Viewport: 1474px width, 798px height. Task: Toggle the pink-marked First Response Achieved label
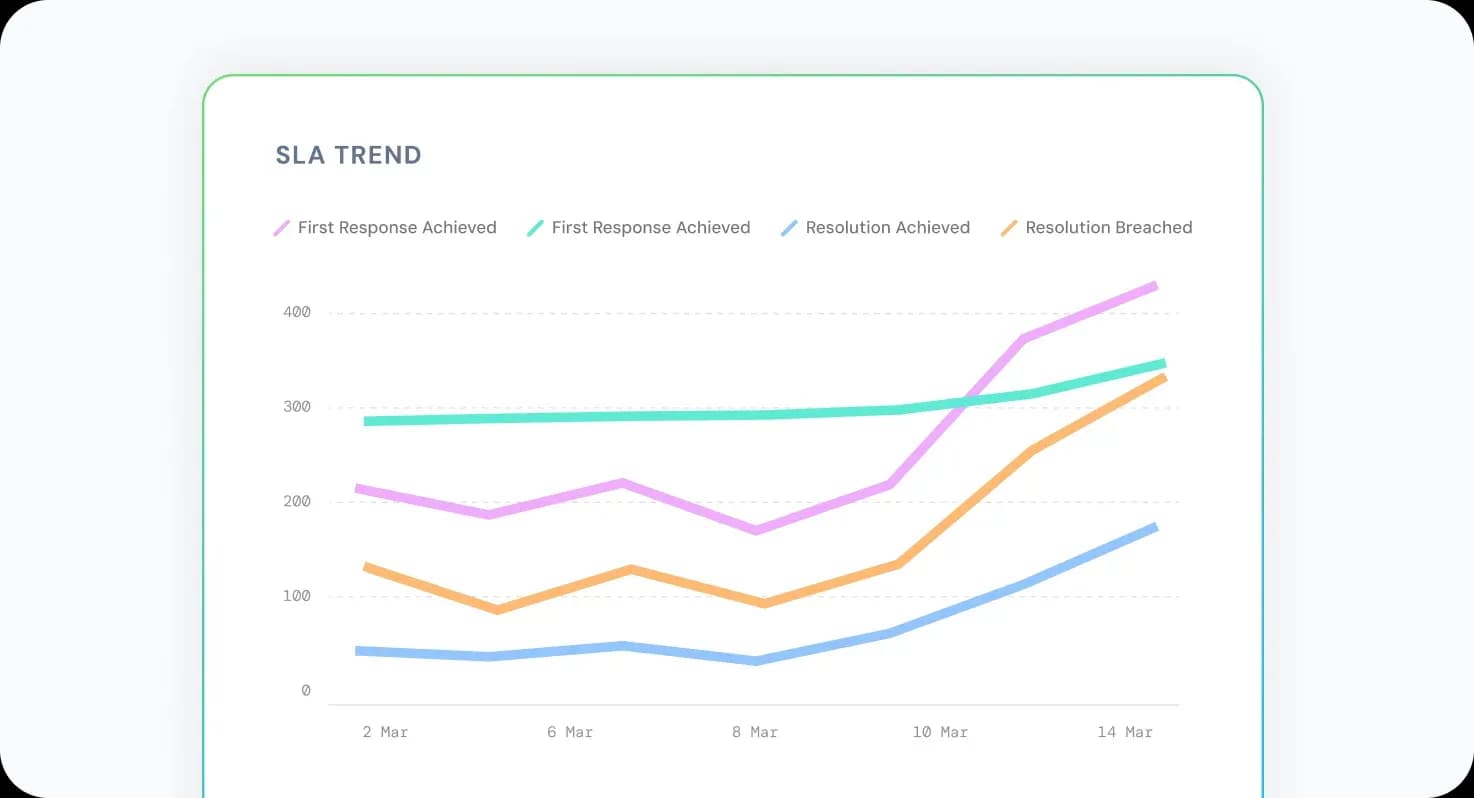tap(397, 228)
